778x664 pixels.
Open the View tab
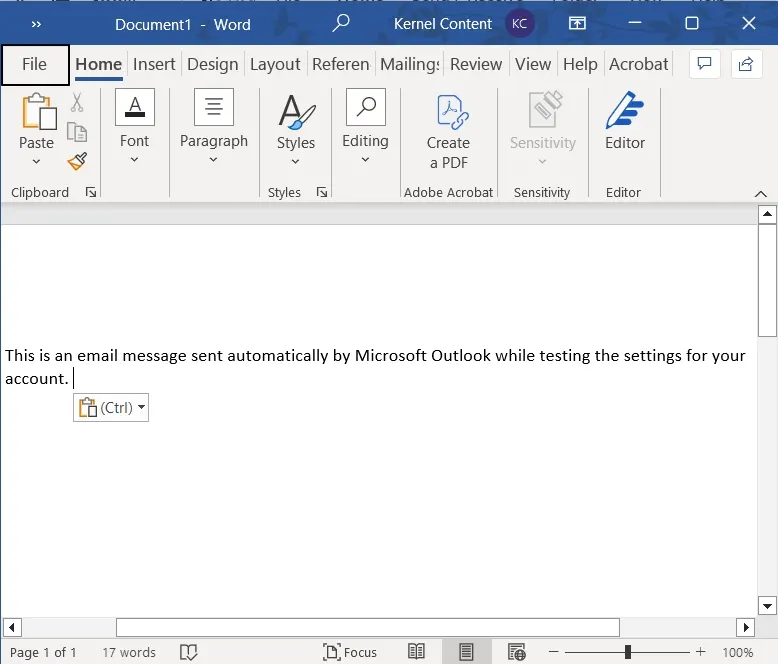[533, 65]
